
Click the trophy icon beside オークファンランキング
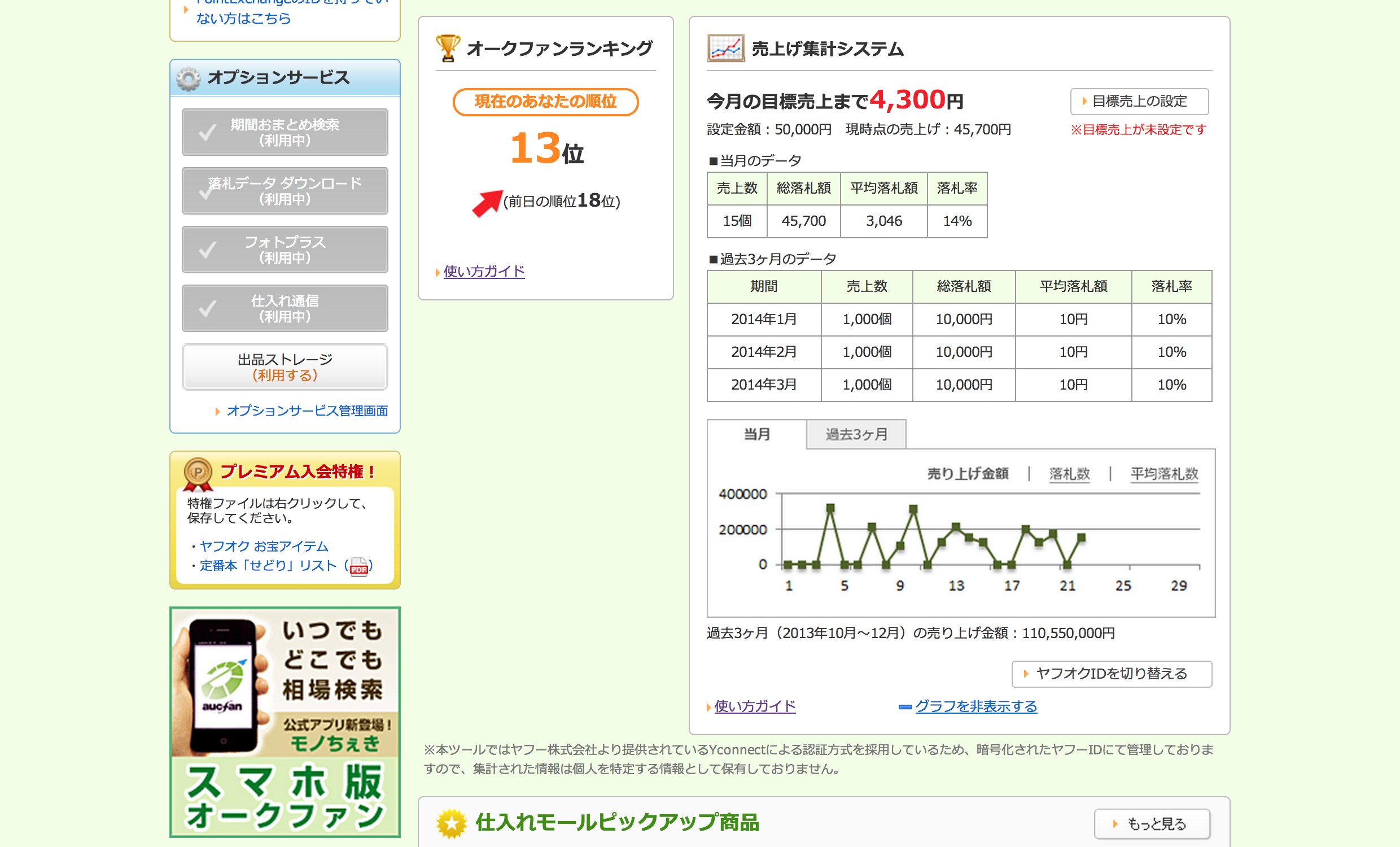pos(447,49)
